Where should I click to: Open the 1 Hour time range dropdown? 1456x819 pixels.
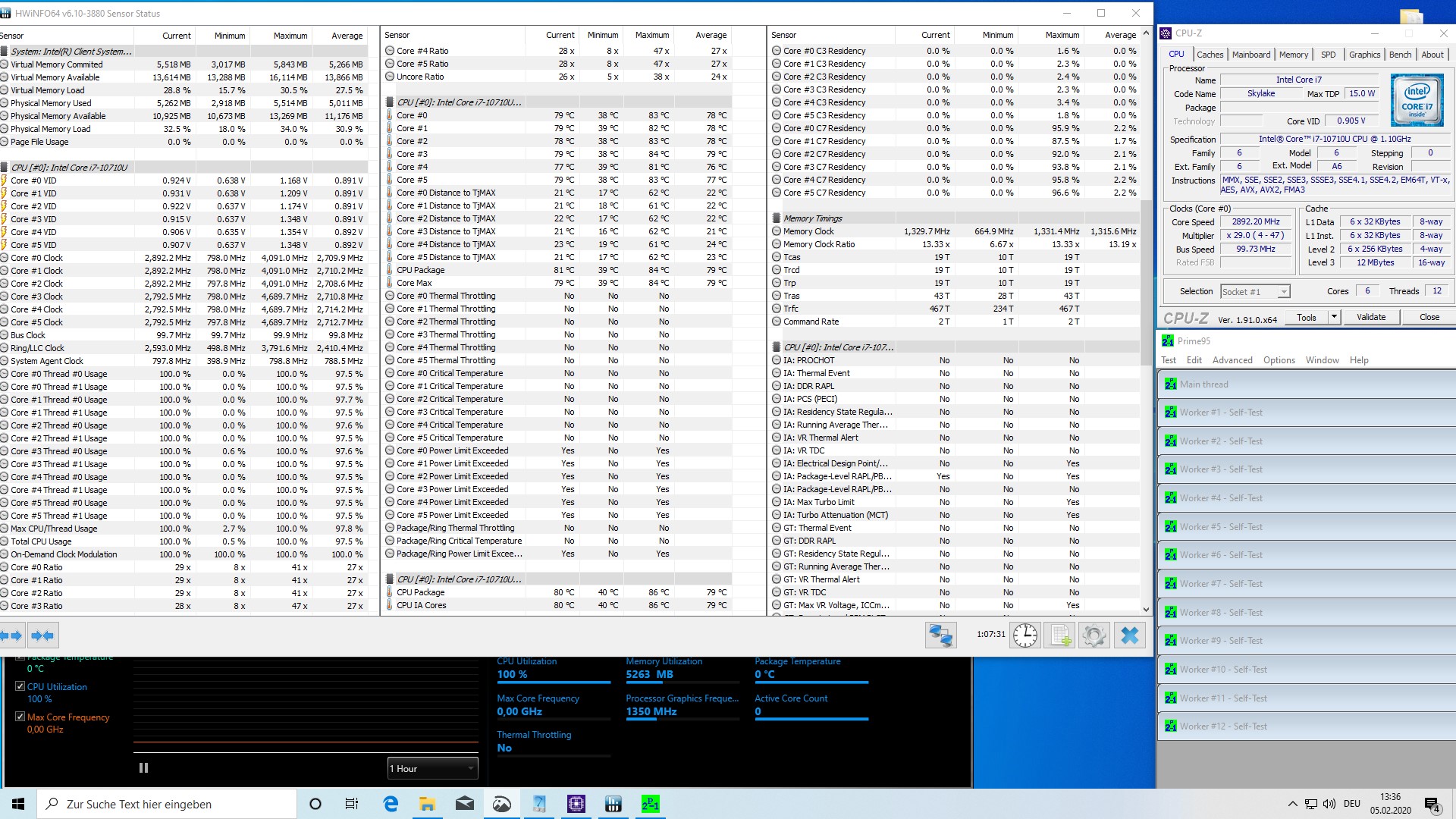pos(432,768)
